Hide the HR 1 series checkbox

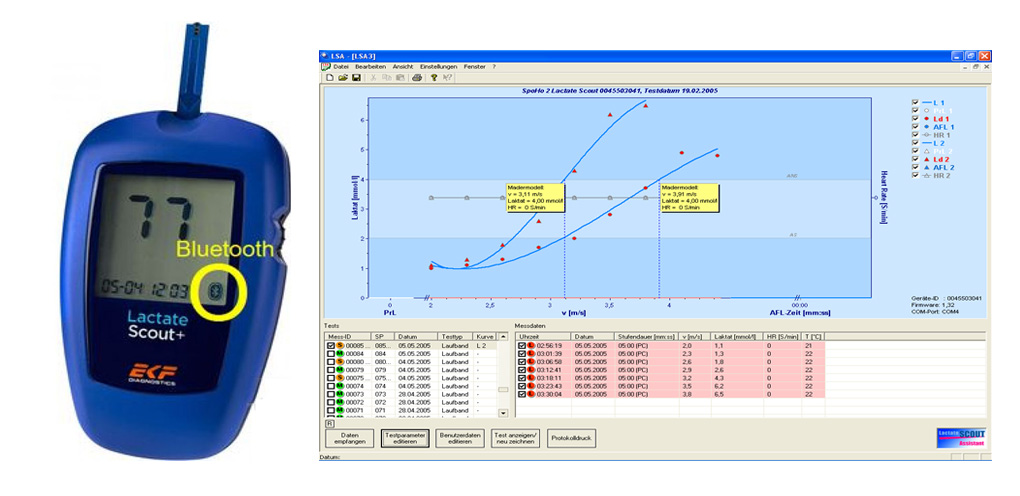915,135
